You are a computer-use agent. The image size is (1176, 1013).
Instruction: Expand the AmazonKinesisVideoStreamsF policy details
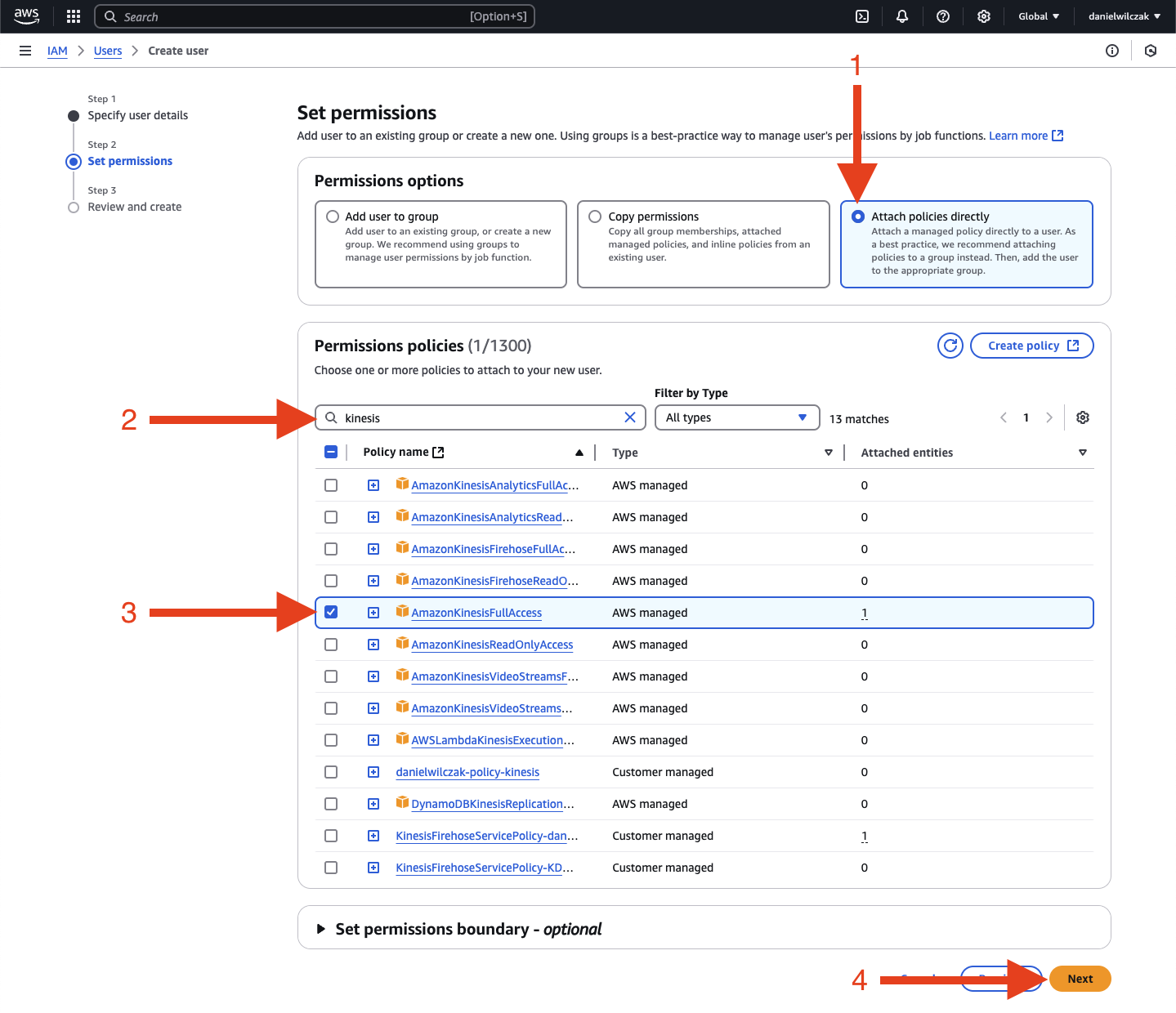[373, 676]
